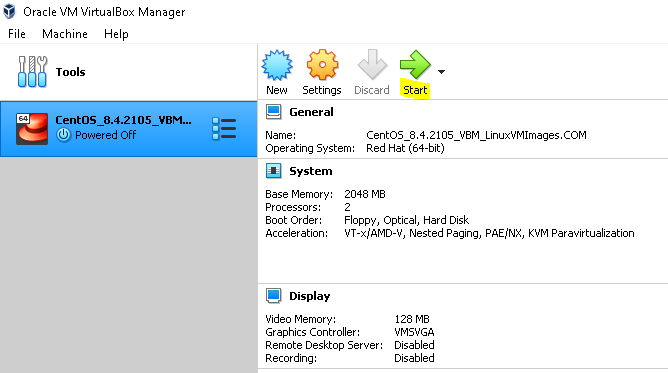Open Settings with the orange gear icon
Viewport: 668px width, 373px height.
coord(322,65)
